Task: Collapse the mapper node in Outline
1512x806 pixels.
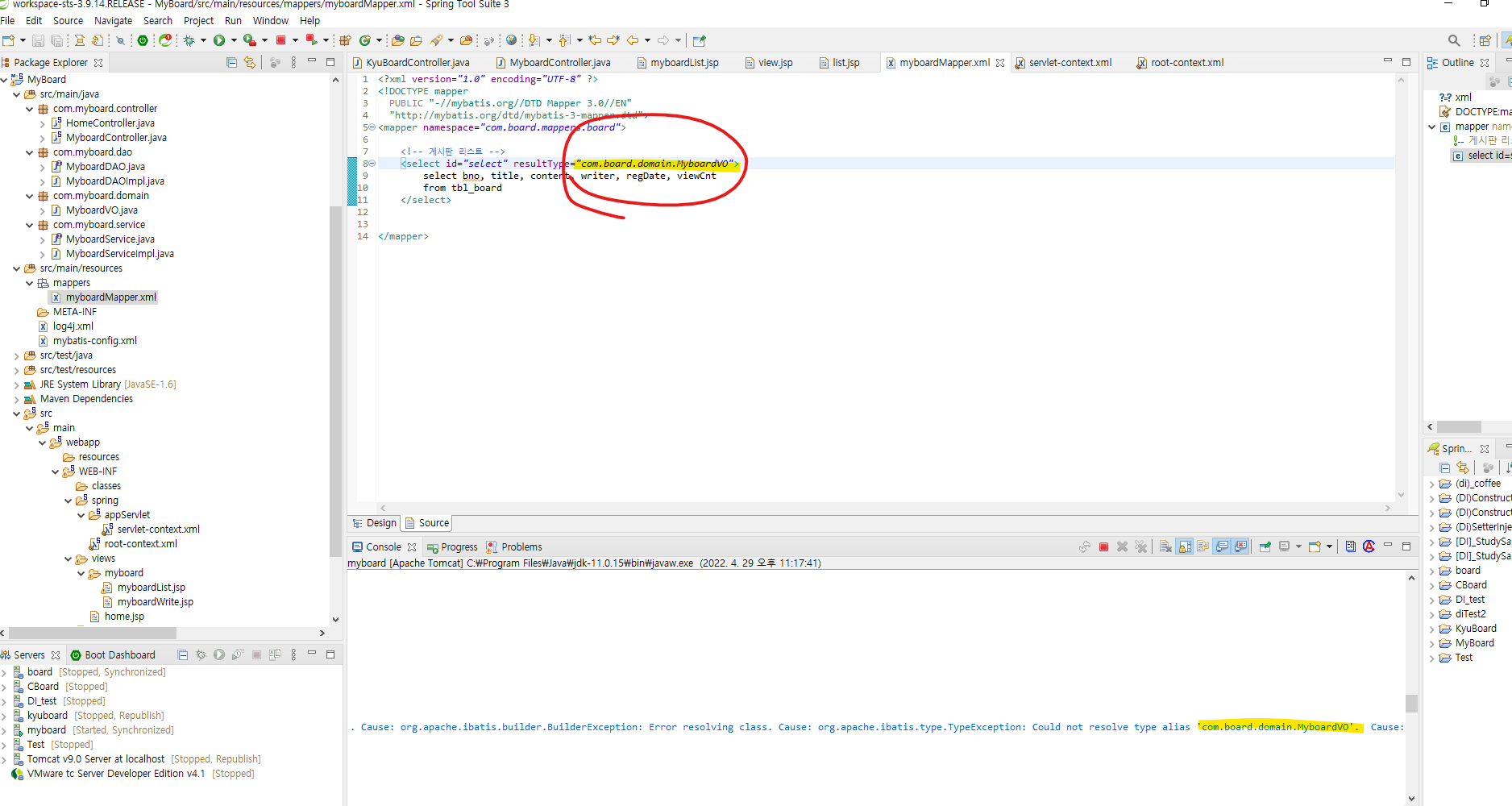Action: [x=1432, y=127]
